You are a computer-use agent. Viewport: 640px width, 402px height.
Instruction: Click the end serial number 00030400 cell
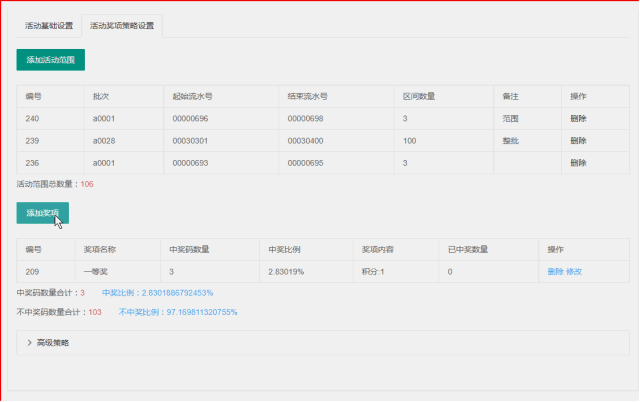point(305,140)
